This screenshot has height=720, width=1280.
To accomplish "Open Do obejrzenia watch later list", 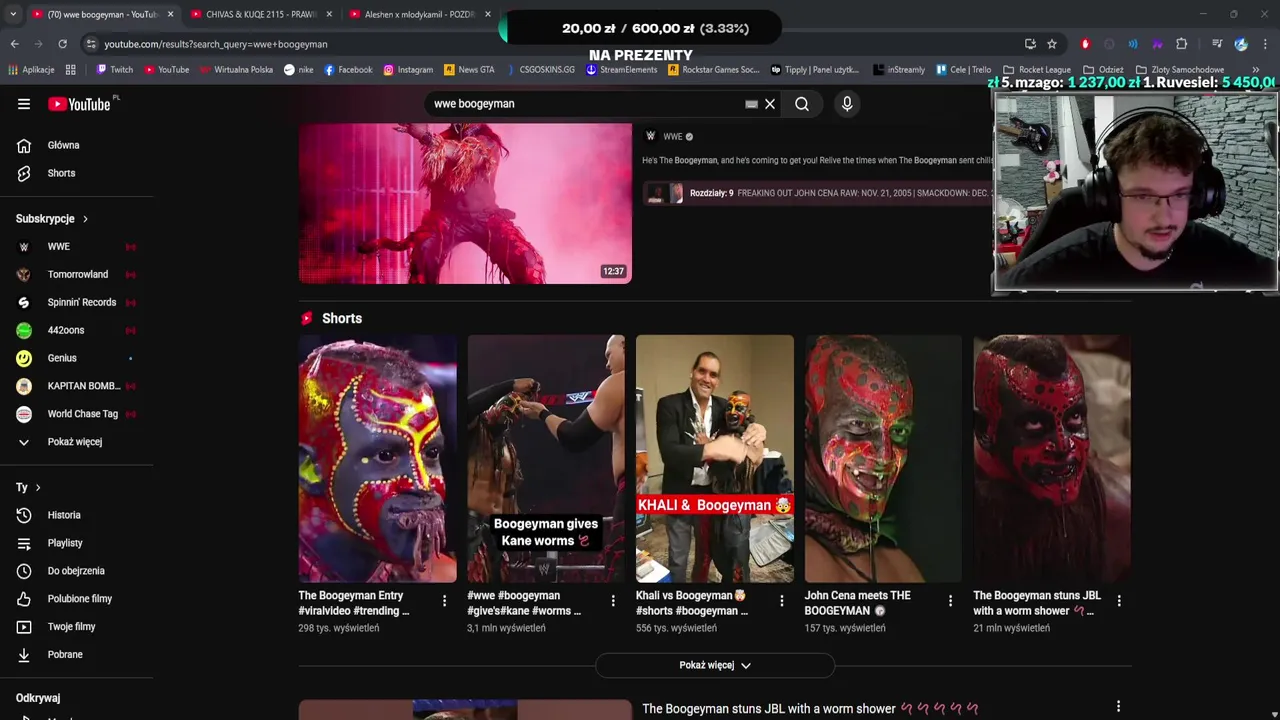I will coord(77,571).
